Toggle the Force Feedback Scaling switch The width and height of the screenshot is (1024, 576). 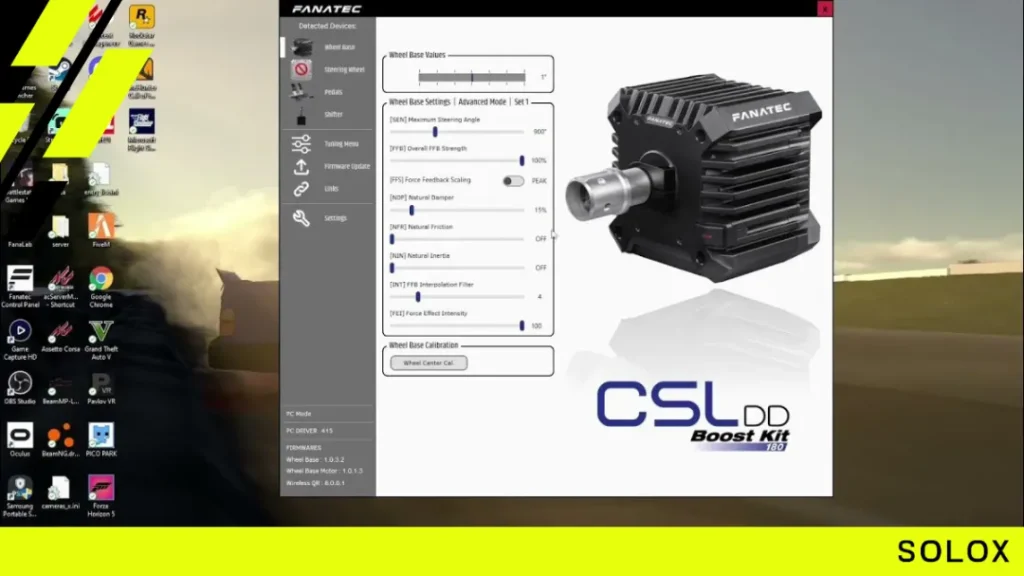tap(513, 181)
